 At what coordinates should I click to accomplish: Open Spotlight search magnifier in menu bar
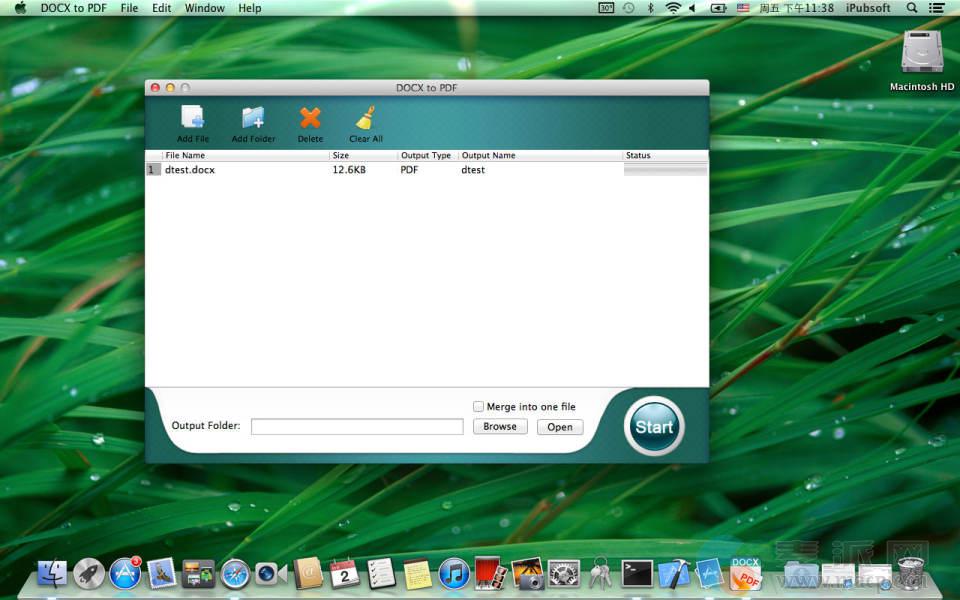911,8
